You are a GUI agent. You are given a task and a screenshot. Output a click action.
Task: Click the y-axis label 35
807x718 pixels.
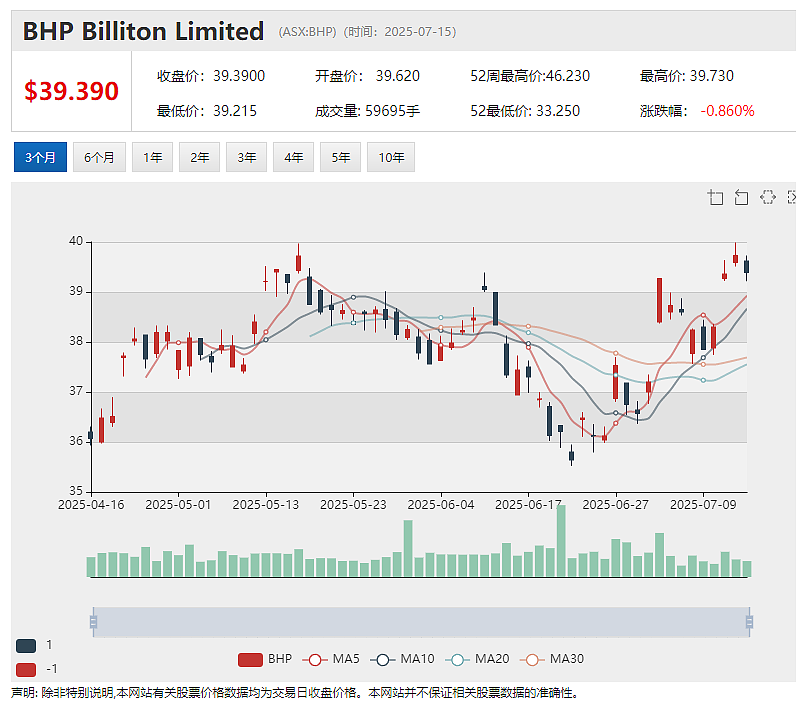(76, 491)
